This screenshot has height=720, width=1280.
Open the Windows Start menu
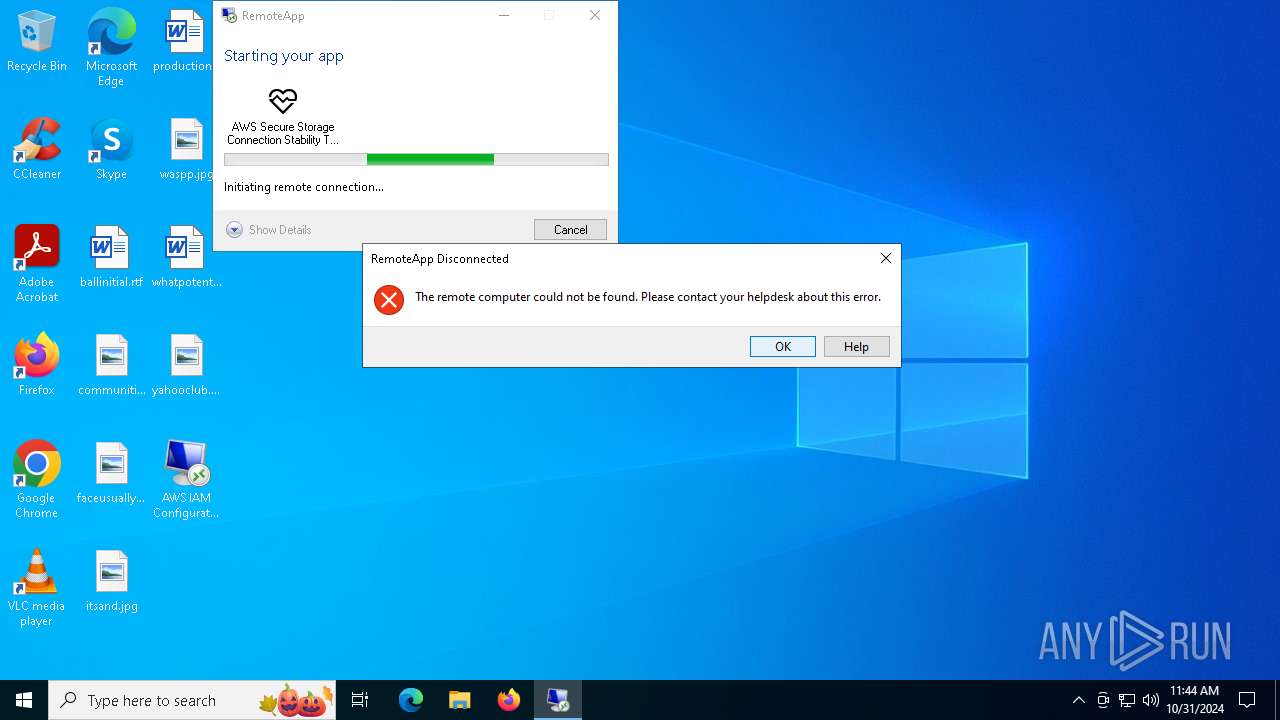[24, 700]
